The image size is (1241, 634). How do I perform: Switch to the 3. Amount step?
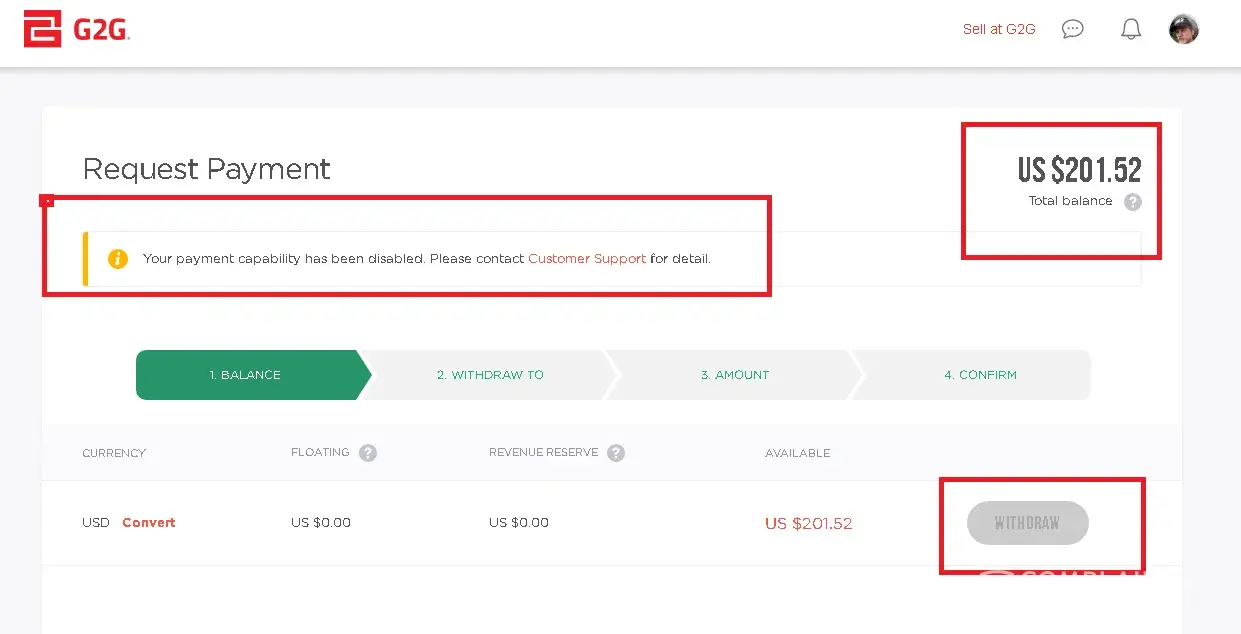pos(735,375)
